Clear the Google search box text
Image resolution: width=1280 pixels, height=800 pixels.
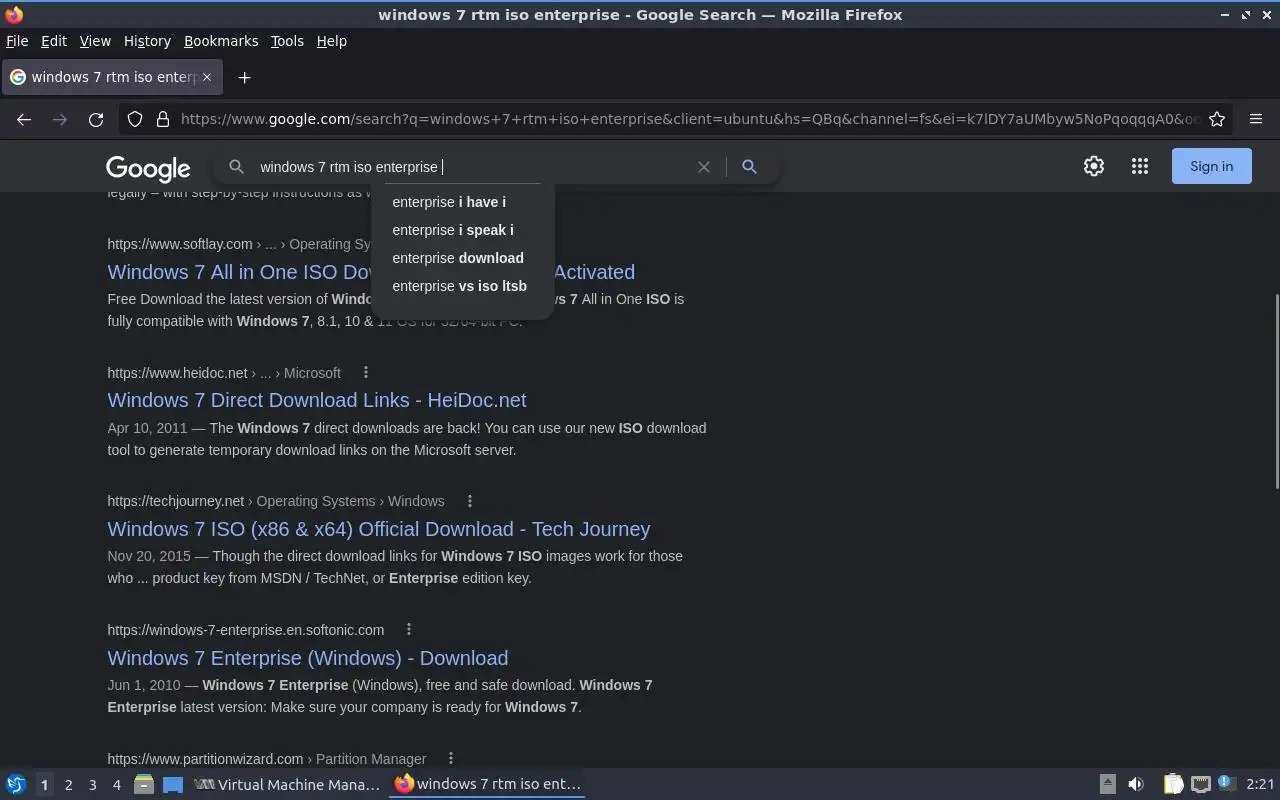point(704,167)
